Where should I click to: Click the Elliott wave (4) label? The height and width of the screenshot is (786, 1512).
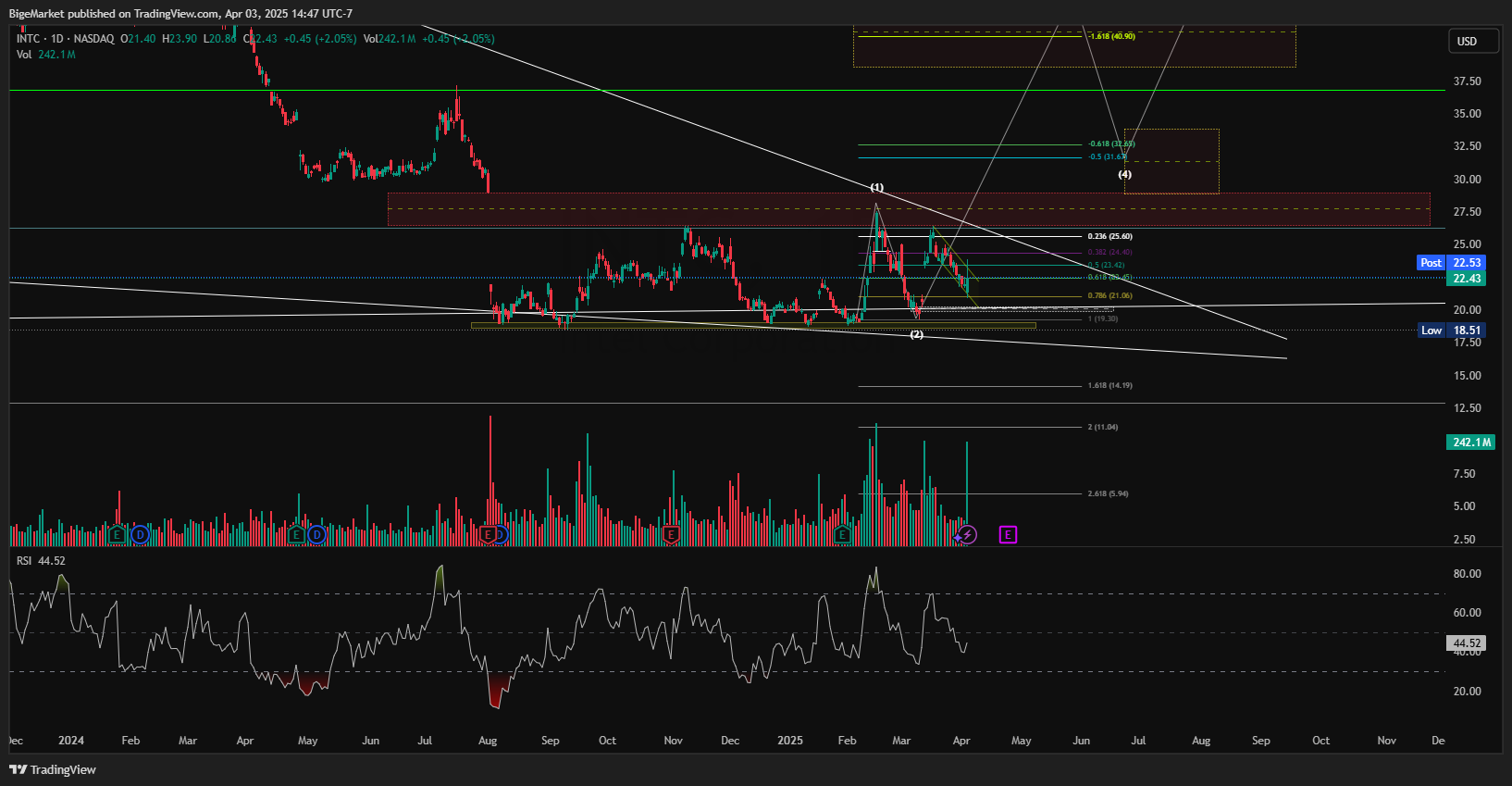[x=1124, y=175]
